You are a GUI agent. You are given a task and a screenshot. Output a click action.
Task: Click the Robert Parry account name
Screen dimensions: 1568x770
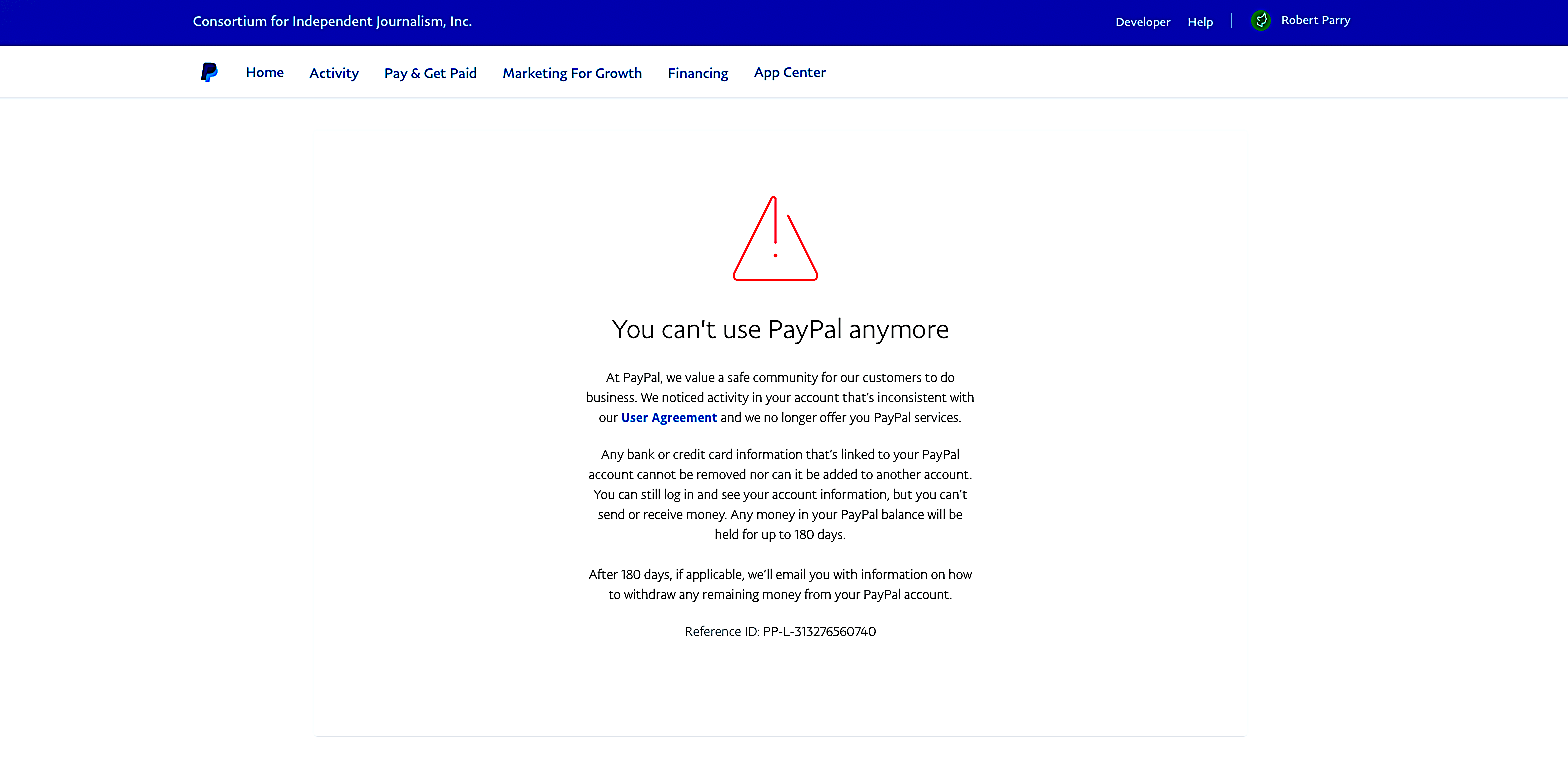[1315, 20]
